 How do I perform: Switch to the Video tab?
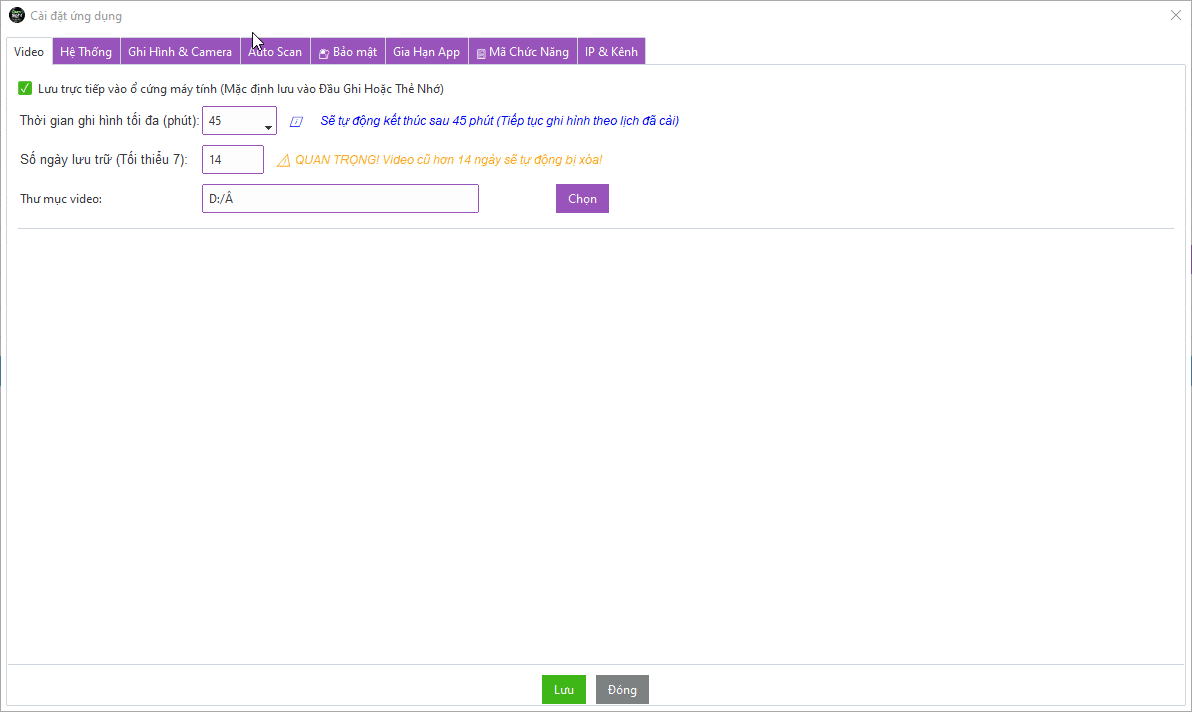[x=29, y=52]
